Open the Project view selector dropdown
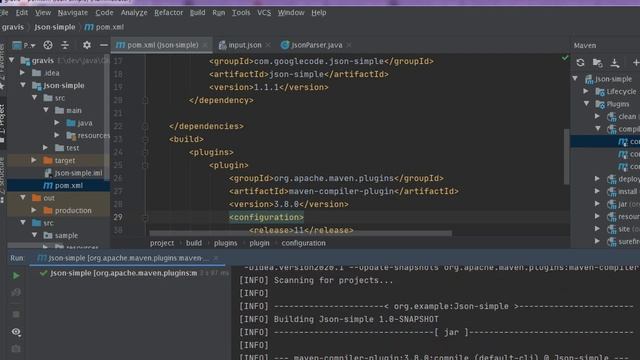This screenshot has width=640, height=360. coord(24,45)
